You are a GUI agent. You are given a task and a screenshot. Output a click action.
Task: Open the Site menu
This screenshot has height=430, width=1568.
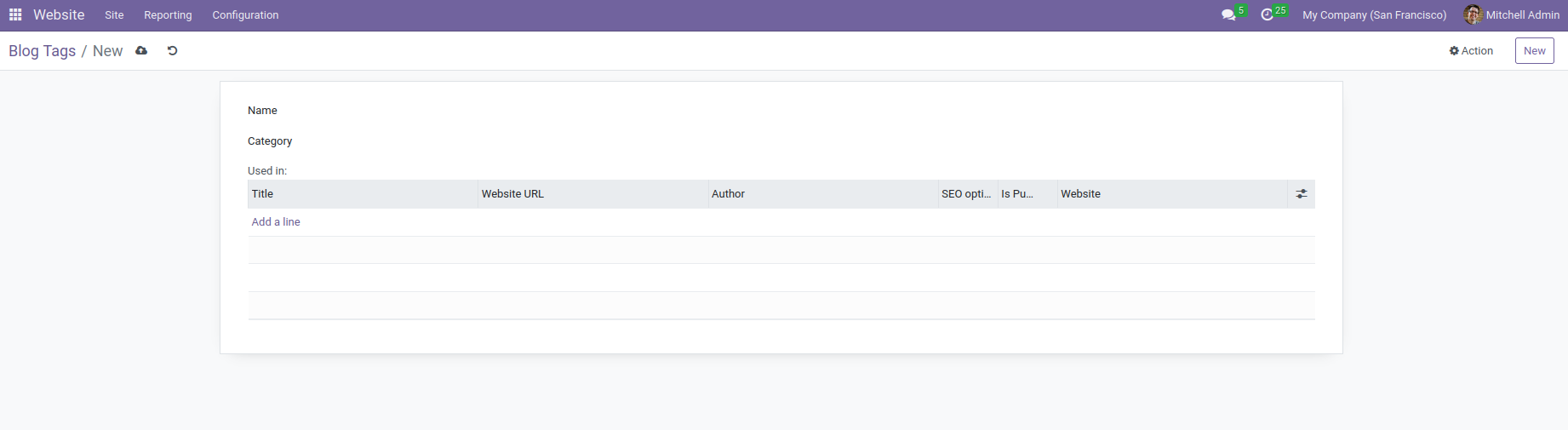(x=114, y=14)
